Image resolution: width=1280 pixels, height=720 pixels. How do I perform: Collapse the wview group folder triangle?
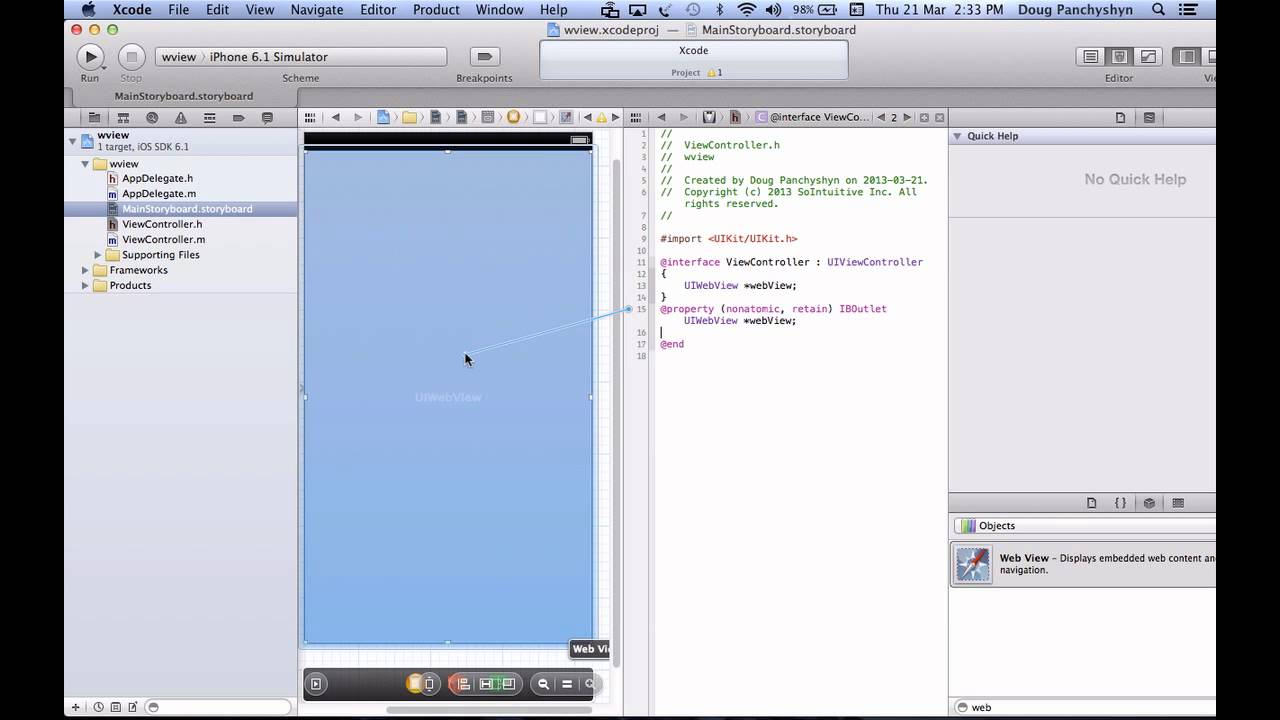[86, 163]
